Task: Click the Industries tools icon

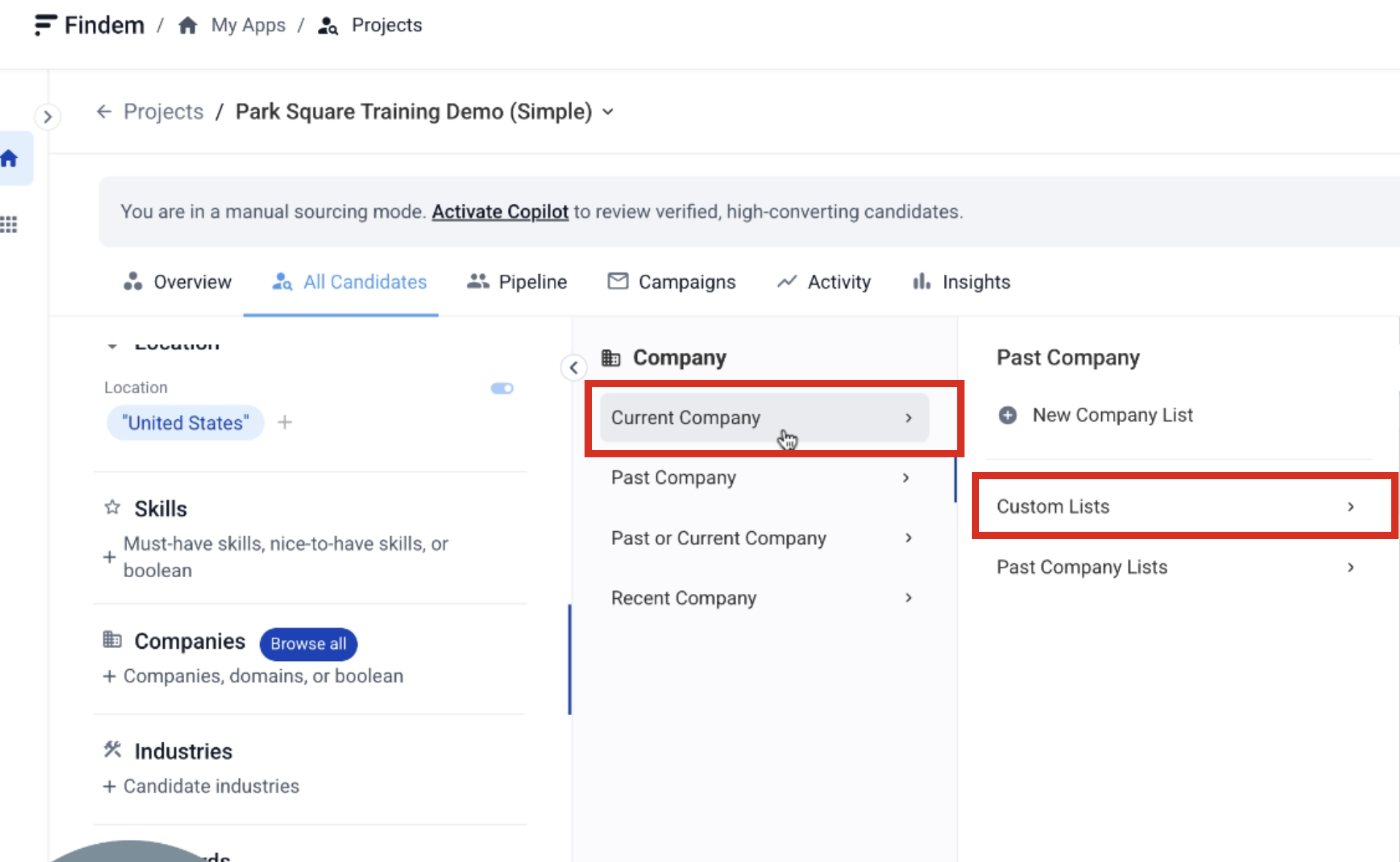Action: pyautogui.click(x=112, y=750)
